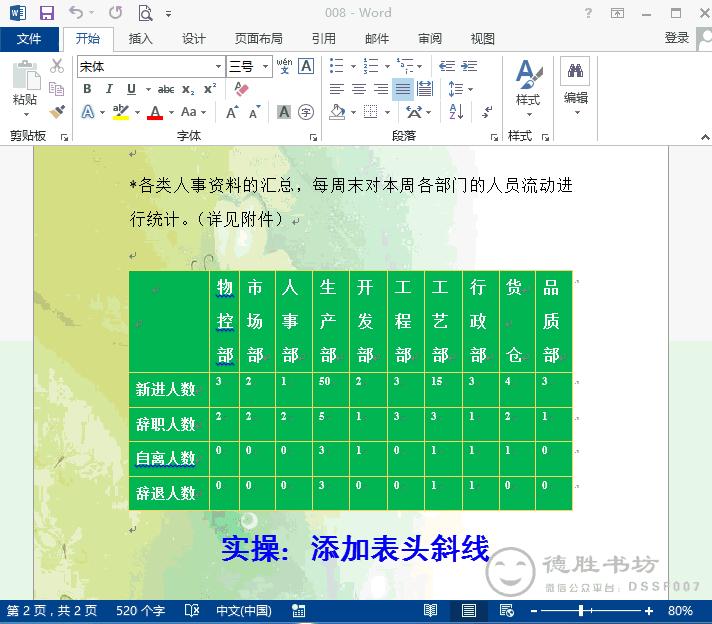Toggle character shading (gray A)
Viewport: 712px width, 624px height.
[284, 112]
